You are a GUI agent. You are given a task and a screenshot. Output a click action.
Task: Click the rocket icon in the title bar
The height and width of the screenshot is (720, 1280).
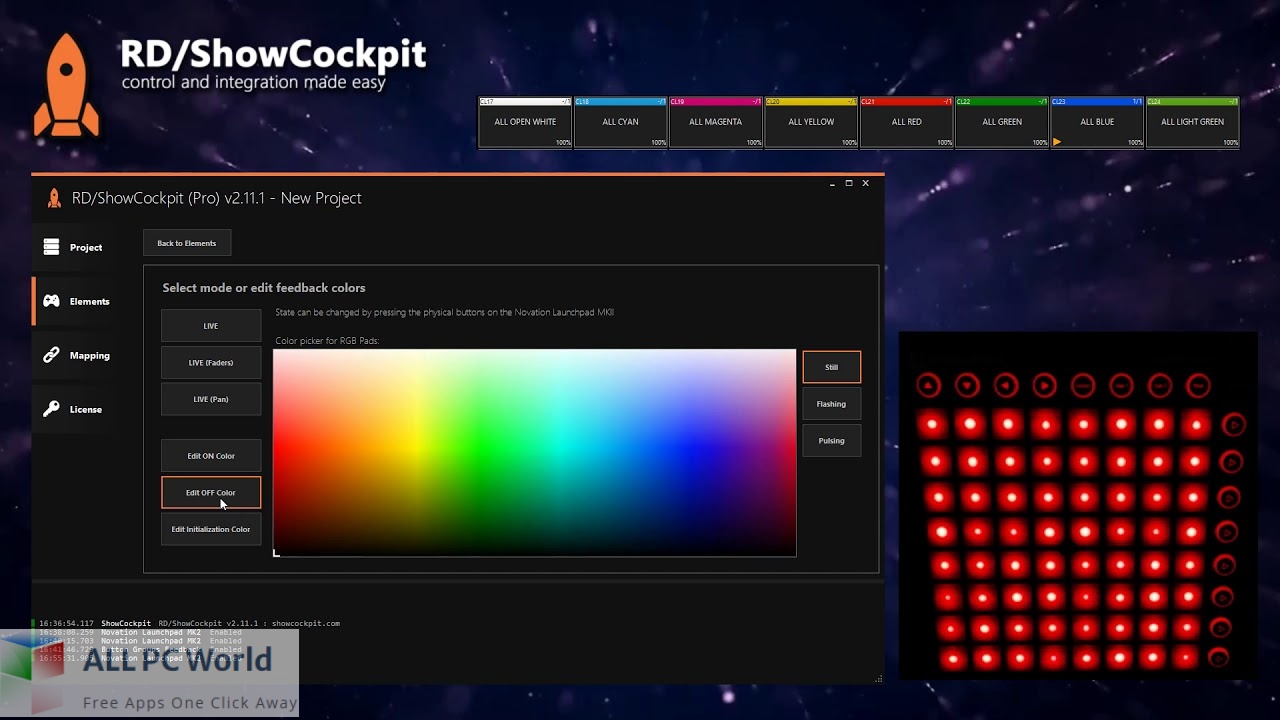[x=54, y=198]
